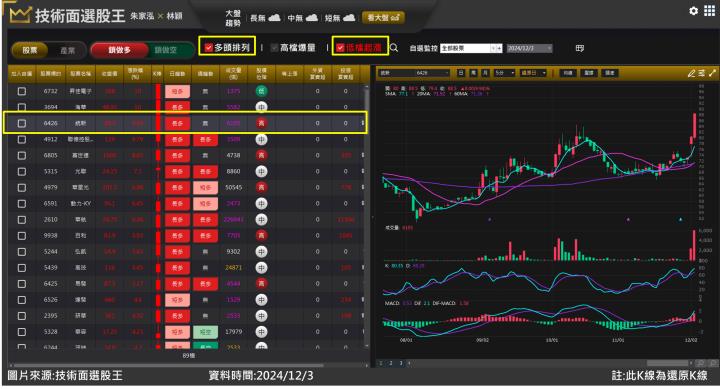Toggle the 高檔爆量 checkbox

tap(275, 47)
